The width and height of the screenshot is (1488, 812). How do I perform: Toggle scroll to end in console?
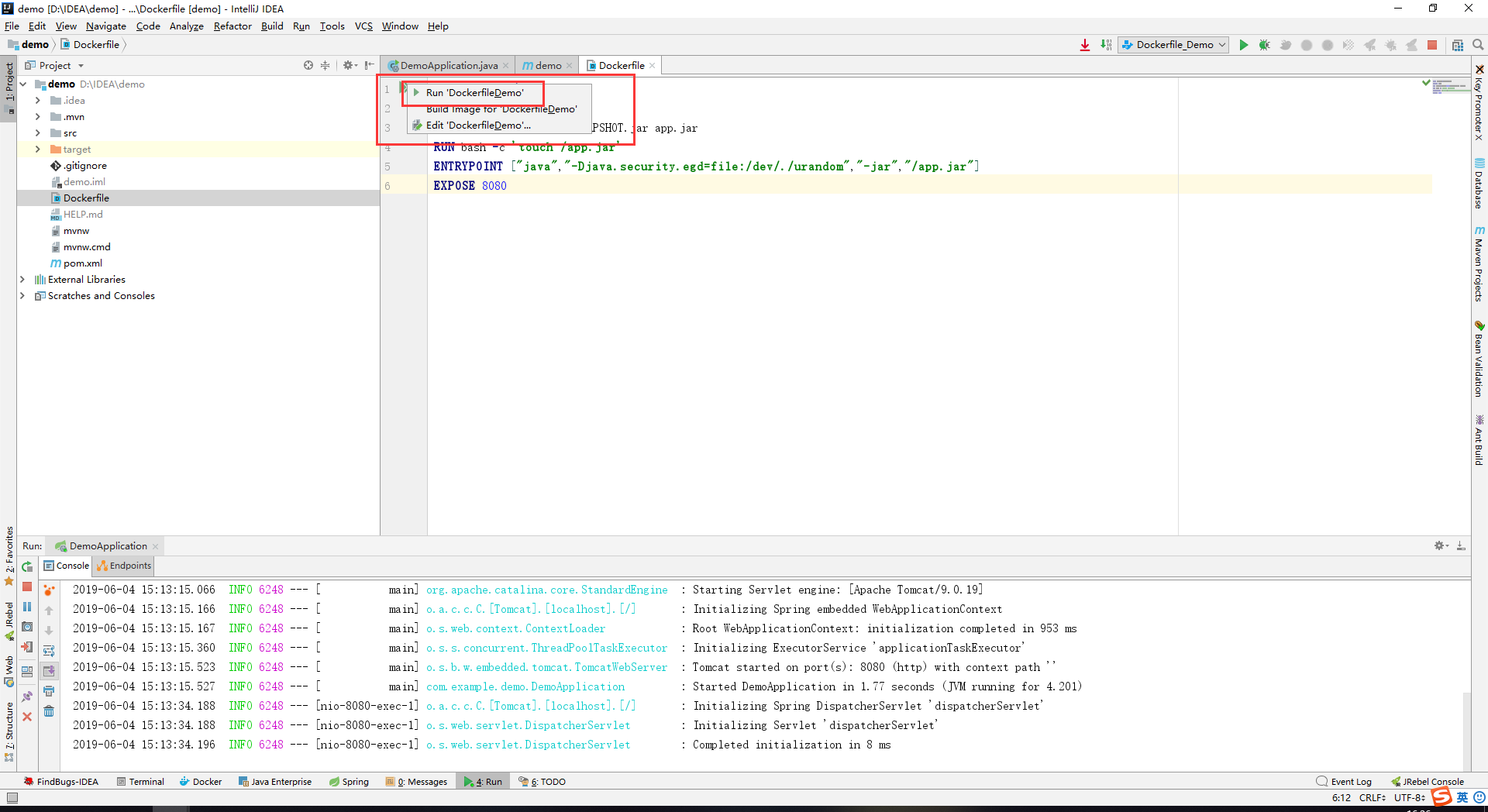click(x=49, y=671)
